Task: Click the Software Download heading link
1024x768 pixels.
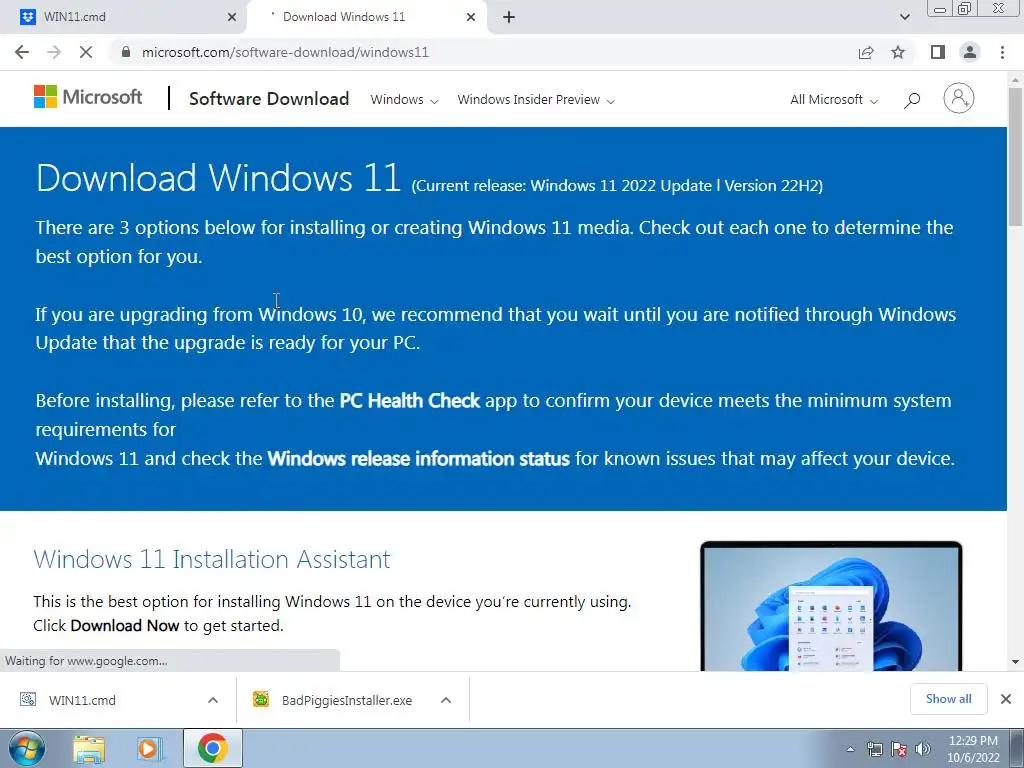Action: (x=269, y=99)
